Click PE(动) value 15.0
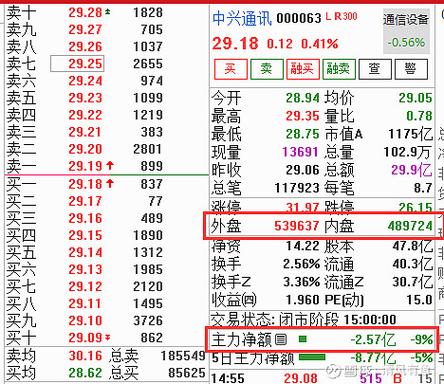The height and width of the screenshot is (384, 444). pos(419,300)
